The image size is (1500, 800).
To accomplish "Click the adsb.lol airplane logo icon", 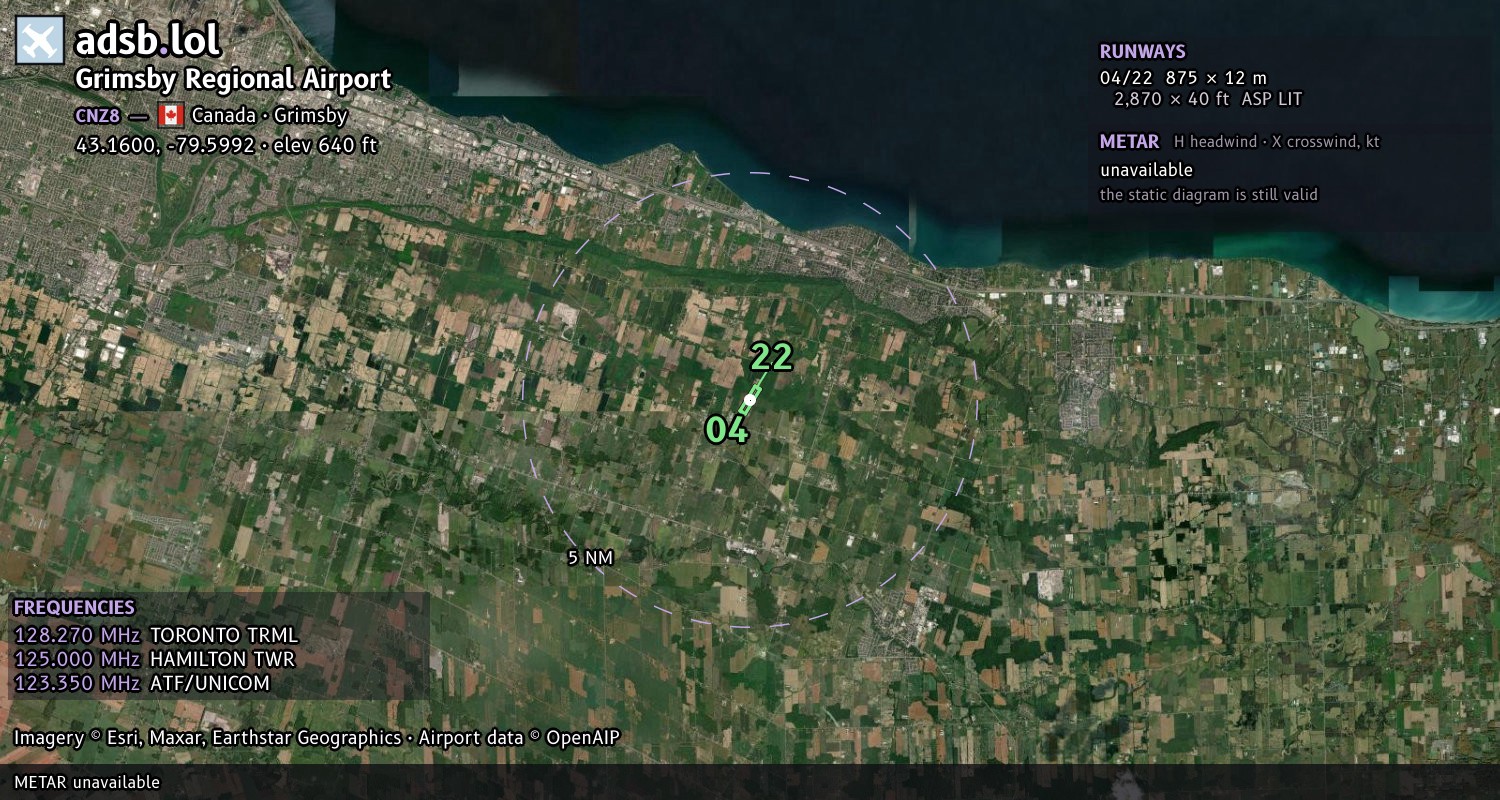I will (x=40, y=41).
